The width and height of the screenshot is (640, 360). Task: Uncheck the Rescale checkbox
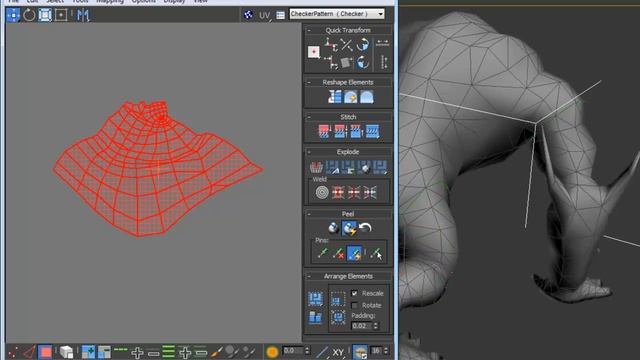(354, 293)
